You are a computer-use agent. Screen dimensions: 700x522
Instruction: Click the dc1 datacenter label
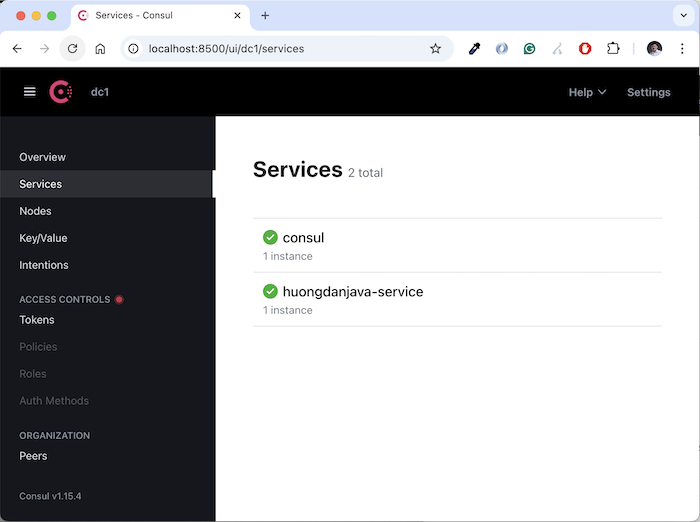coord(100,92)
